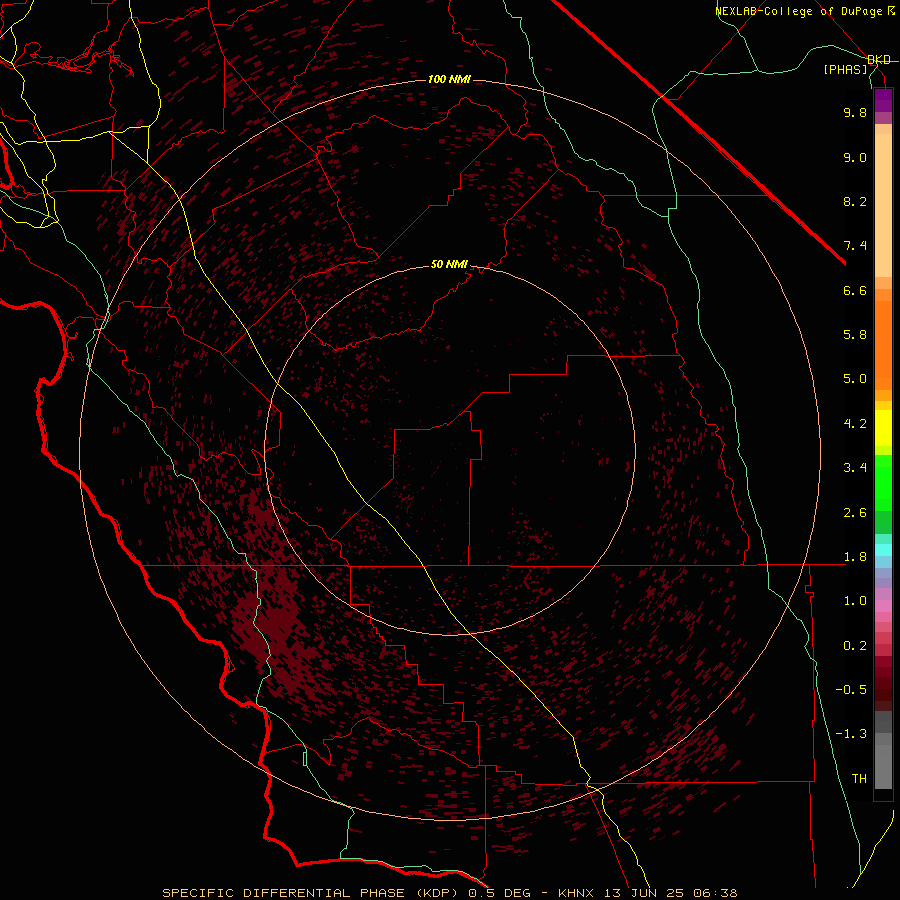Select the 9.8 value on the color scale
Image resolution: width=900 pixels, height=900 pixels.
855,112
